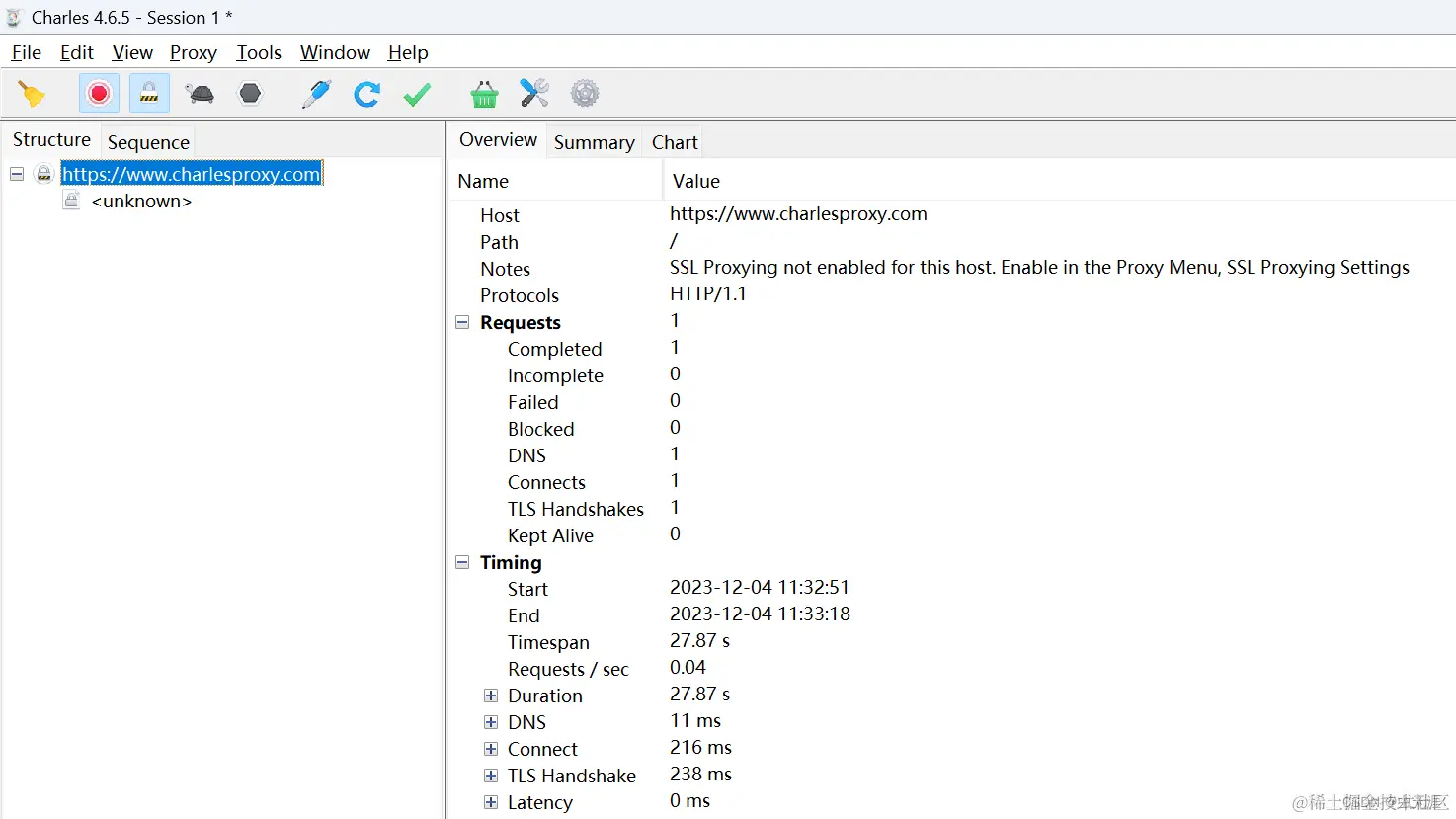Switch to the Chart tab
This screenshot has height=819, width=1456.
[675, 142]
